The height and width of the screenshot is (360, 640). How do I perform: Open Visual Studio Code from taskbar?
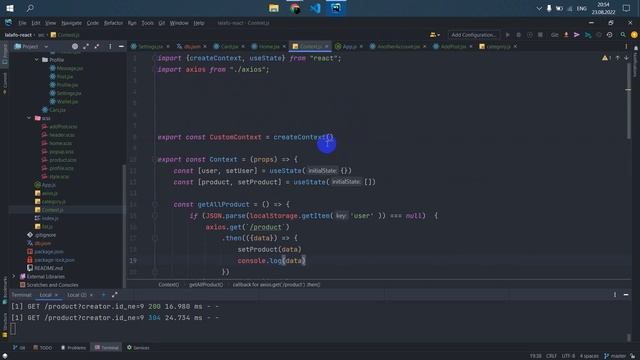point(315,8)
